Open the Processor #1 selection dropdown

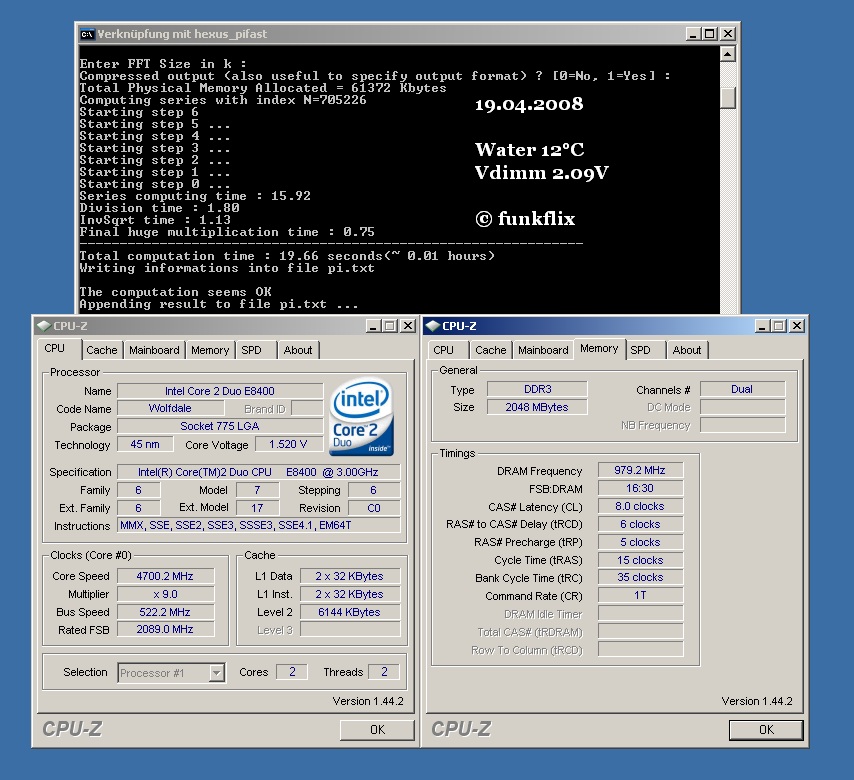(x=217, y=673)
